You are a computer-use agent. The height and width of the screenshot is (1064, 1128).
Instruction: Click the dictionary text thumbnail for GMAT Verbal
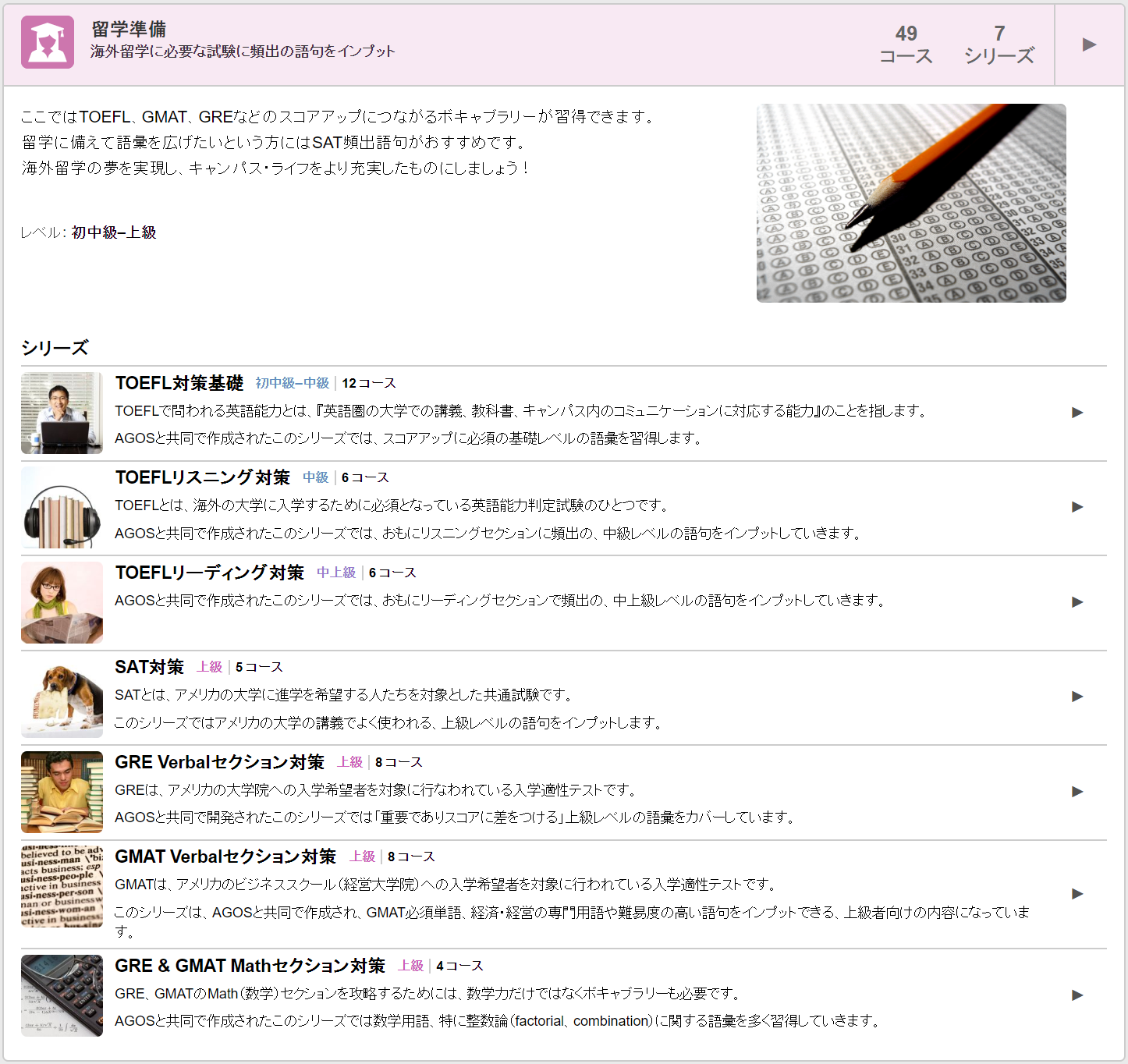(x=62, y=886)
